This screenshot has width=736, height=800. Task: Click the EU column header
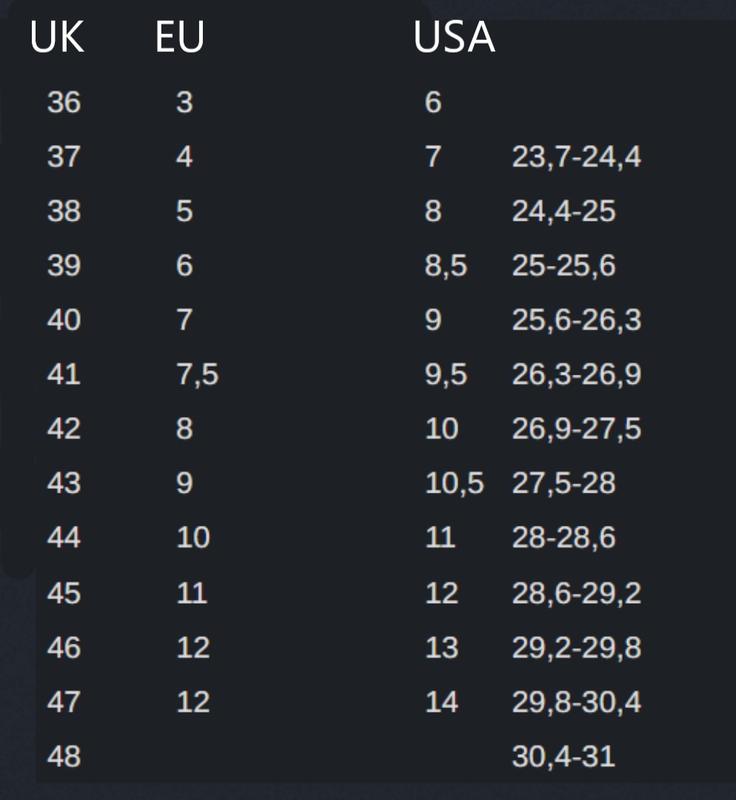click(x=180, y=38)
